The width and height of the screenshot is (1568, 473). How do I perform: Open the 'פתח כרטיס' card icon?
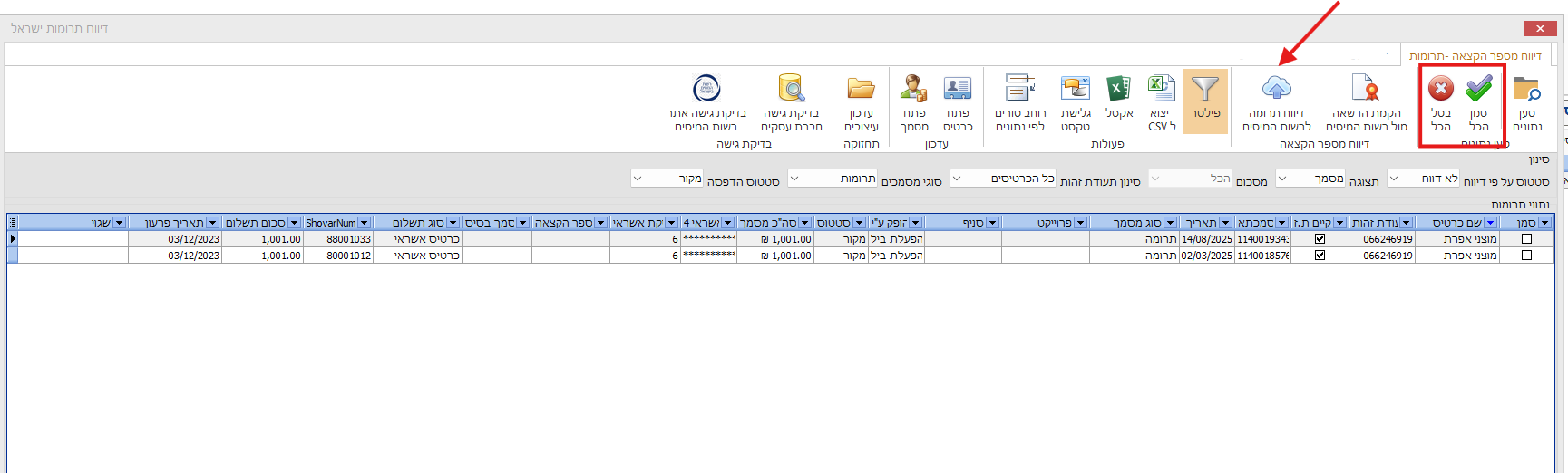[x=958, y=90]
